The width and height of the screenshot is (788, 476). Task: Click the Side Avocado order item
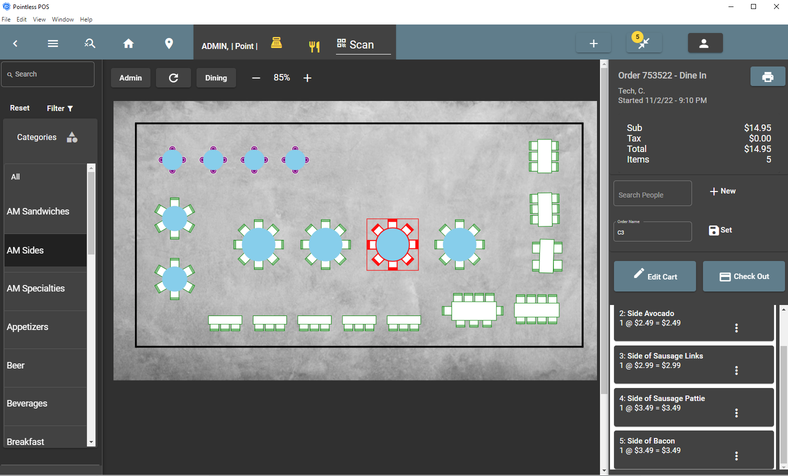coord(694,323)
